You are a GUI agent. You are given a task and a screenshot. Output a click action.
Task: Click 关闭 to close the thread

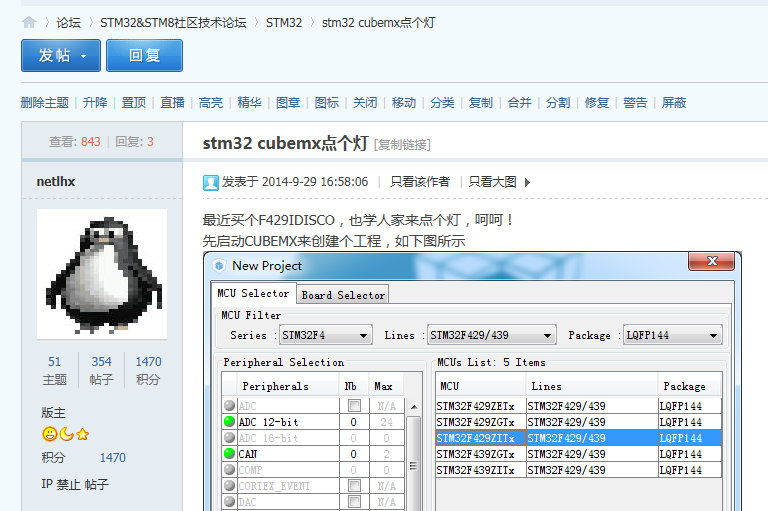[x=365, y=102]
